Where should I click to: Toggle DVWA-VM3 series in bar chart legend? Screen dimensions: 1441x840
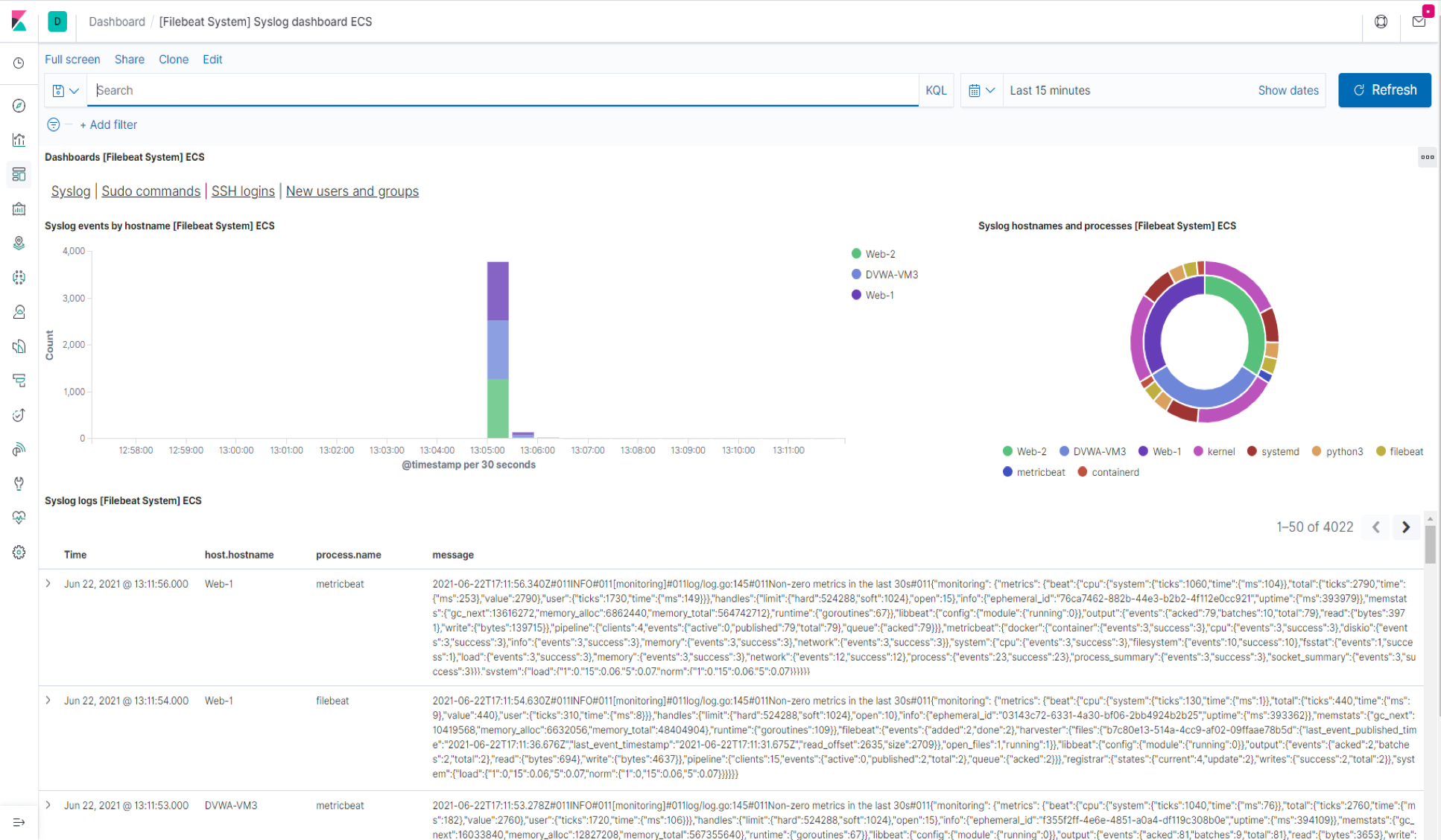point(884,274)
